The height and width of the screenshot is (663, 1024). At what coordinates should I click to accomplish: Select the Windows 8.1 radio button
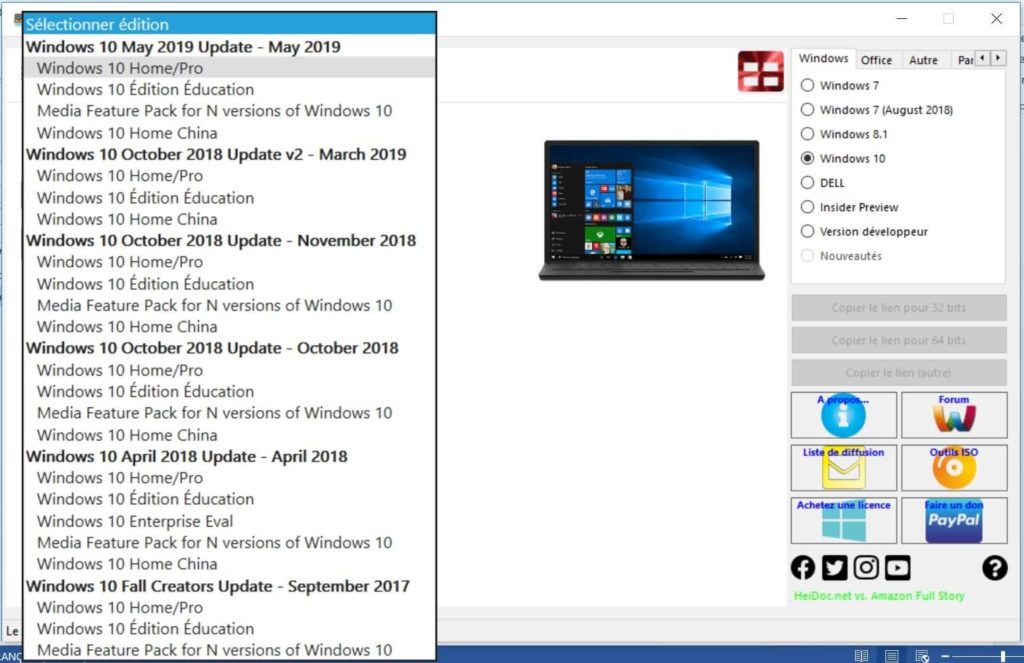pyautogui.click(x=808, y=134)
